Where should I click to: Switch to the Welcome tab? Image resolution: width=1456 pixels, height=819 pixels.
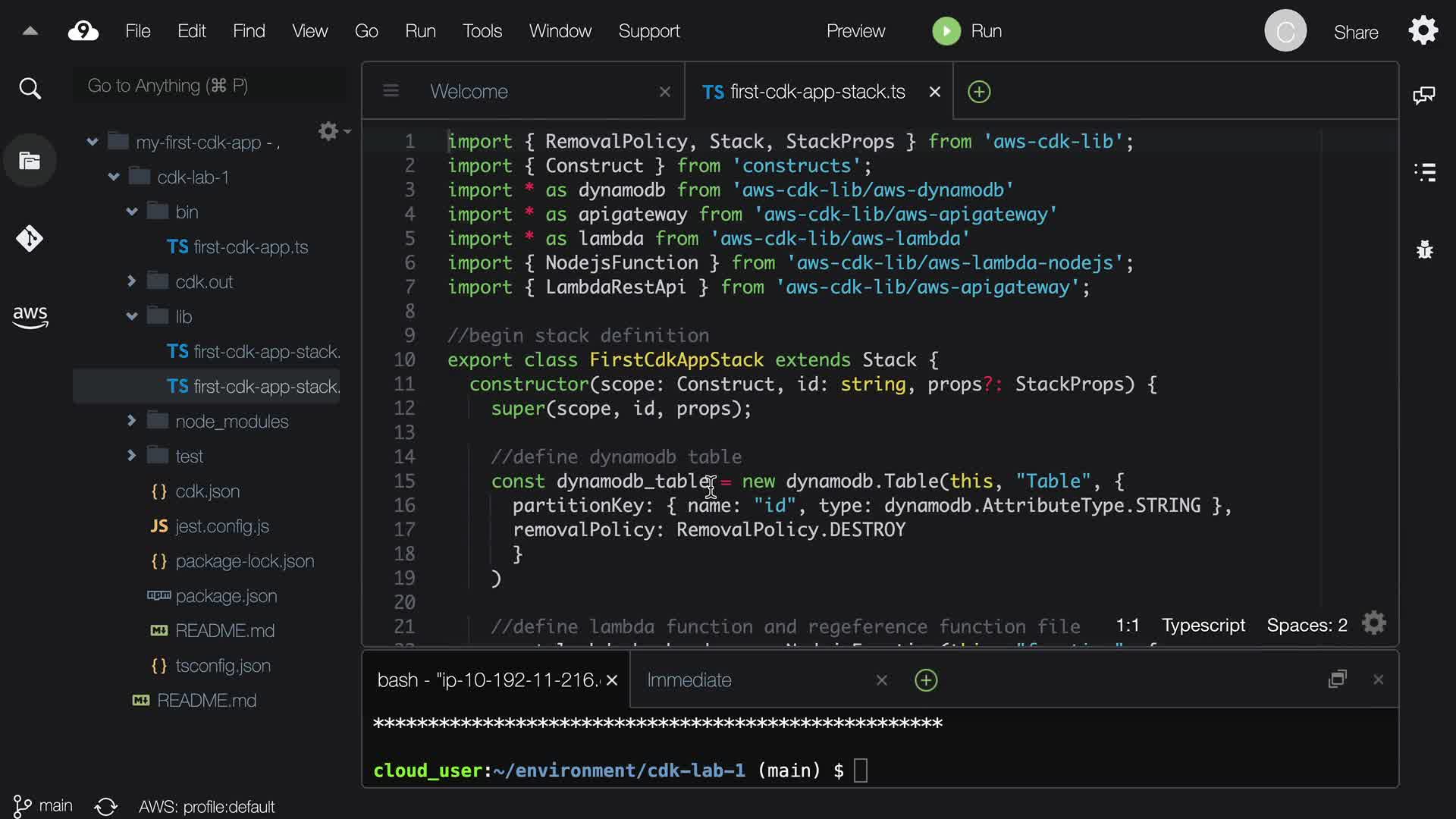[x=469, y=92]
